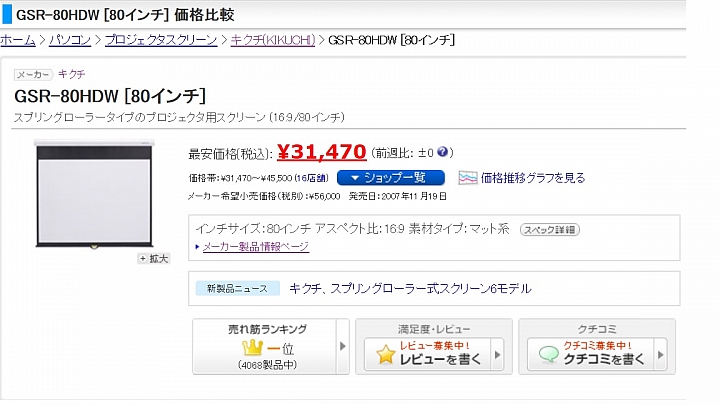Expand the 売れ筋ランキング panel arrow
720x405 pixels.
click(x=342, y=346)
